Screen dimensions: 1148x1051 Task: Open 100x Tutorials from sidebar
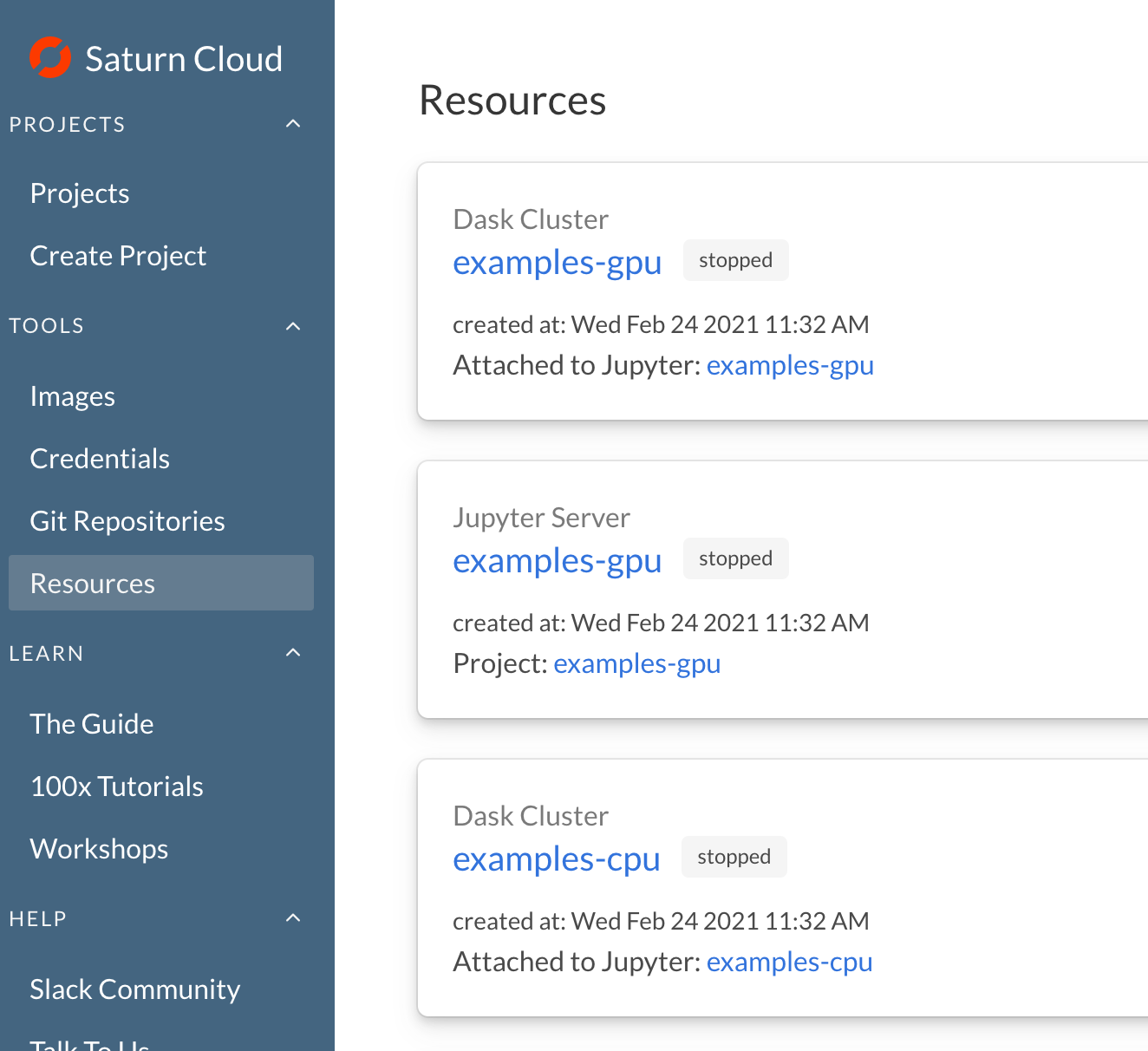[117, 787]
